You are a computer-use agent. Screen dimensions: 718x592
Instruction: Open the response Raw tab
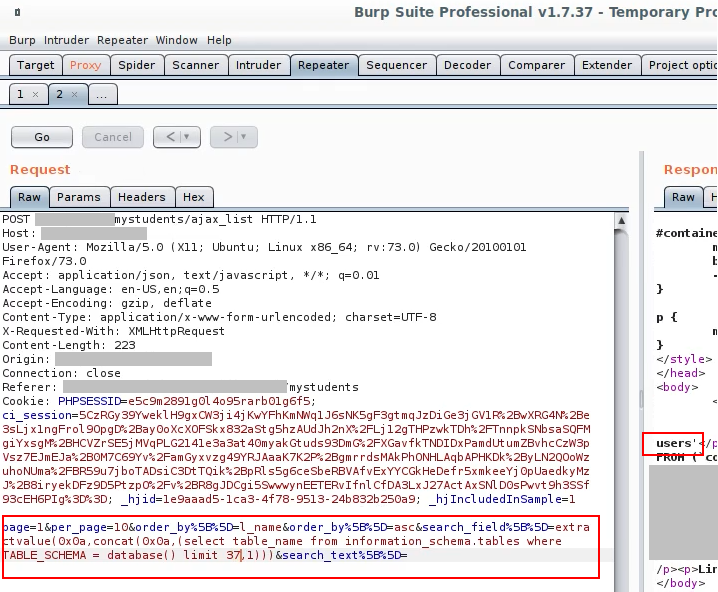click(683, 197)
